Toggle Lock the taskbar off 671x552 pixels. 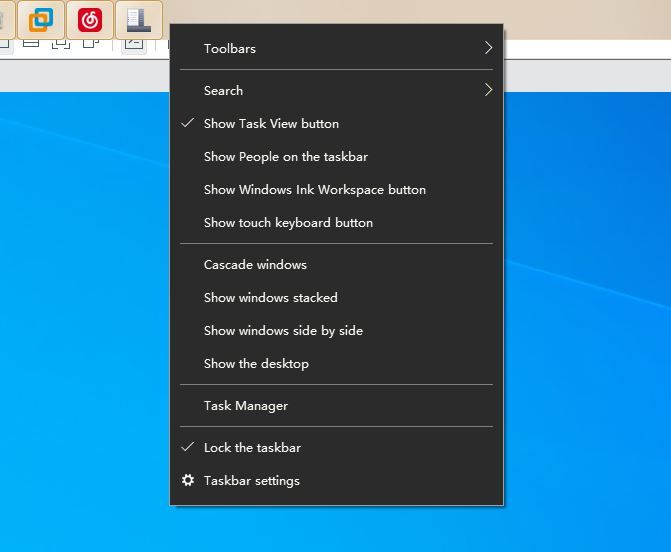pyautogui.click(x=336, y=447)
